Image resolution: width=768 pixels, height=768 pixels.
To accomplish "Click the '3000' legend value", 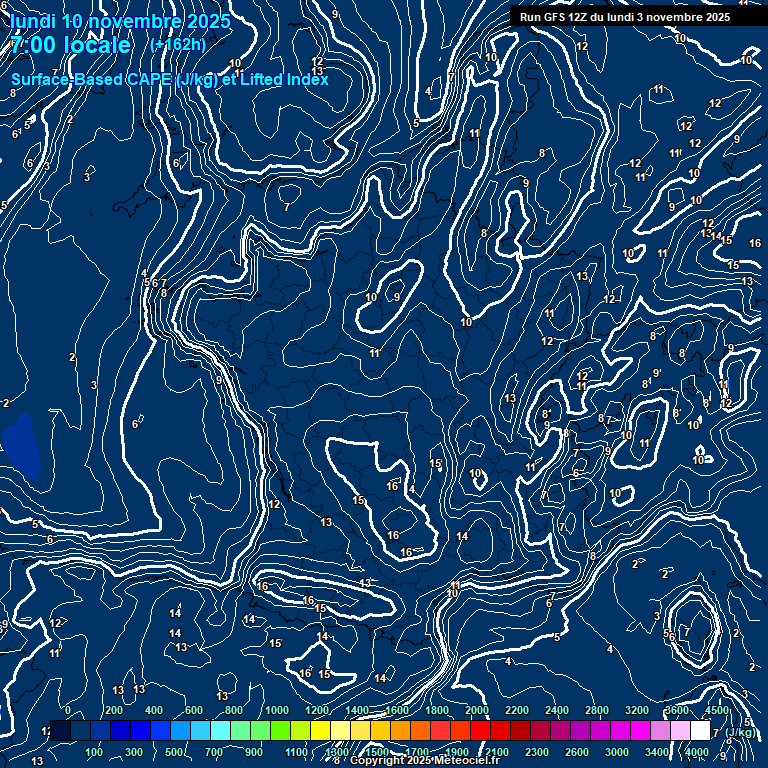I will coord(617,752).
